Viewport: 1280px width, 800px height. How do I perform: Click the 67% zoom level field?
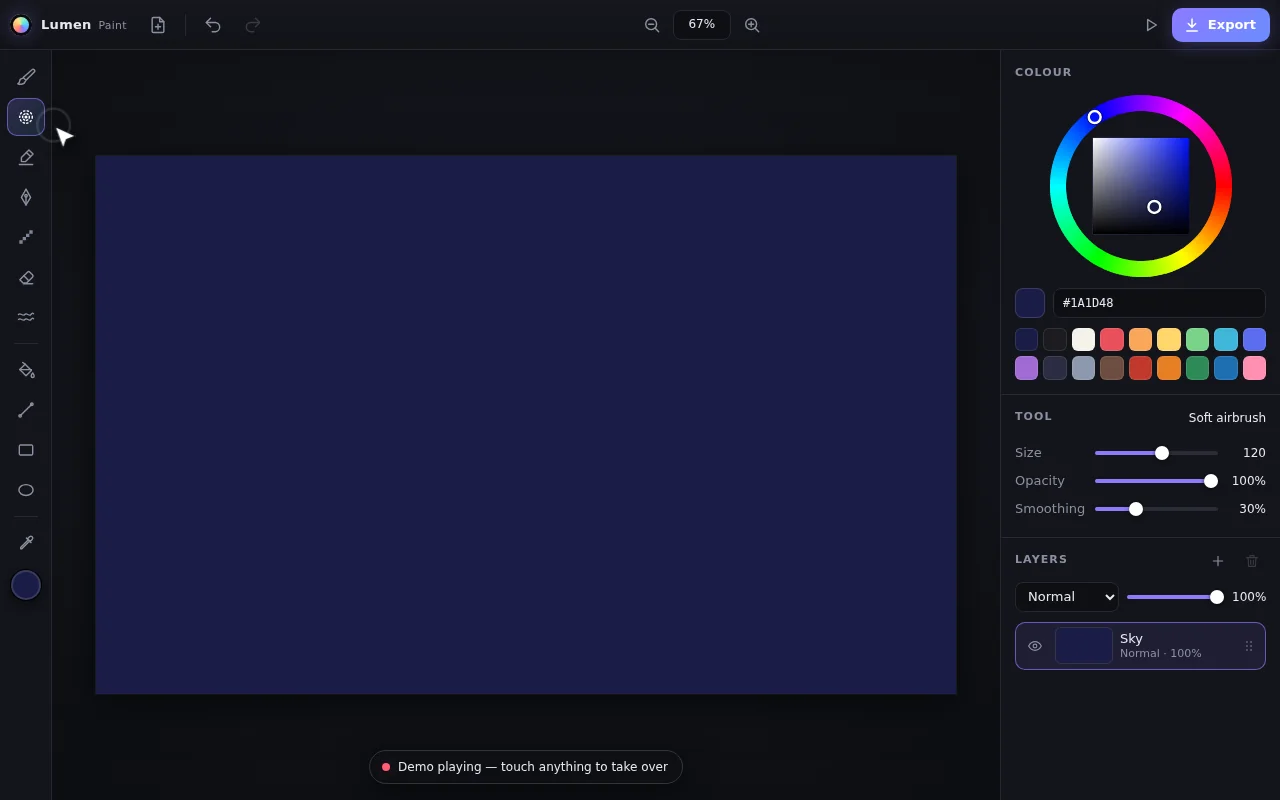[x=702, y=25]
